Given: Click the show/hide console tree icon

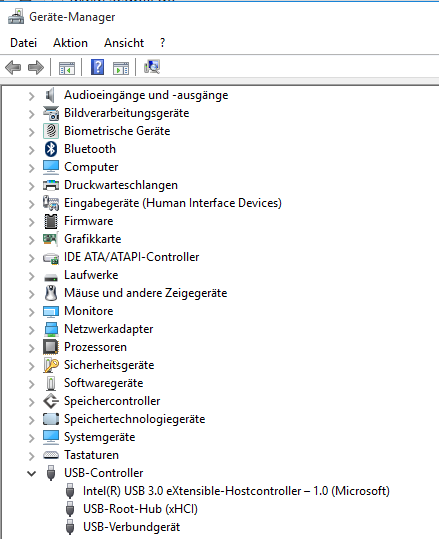Looking at the screenshot, I should (67, 68).
